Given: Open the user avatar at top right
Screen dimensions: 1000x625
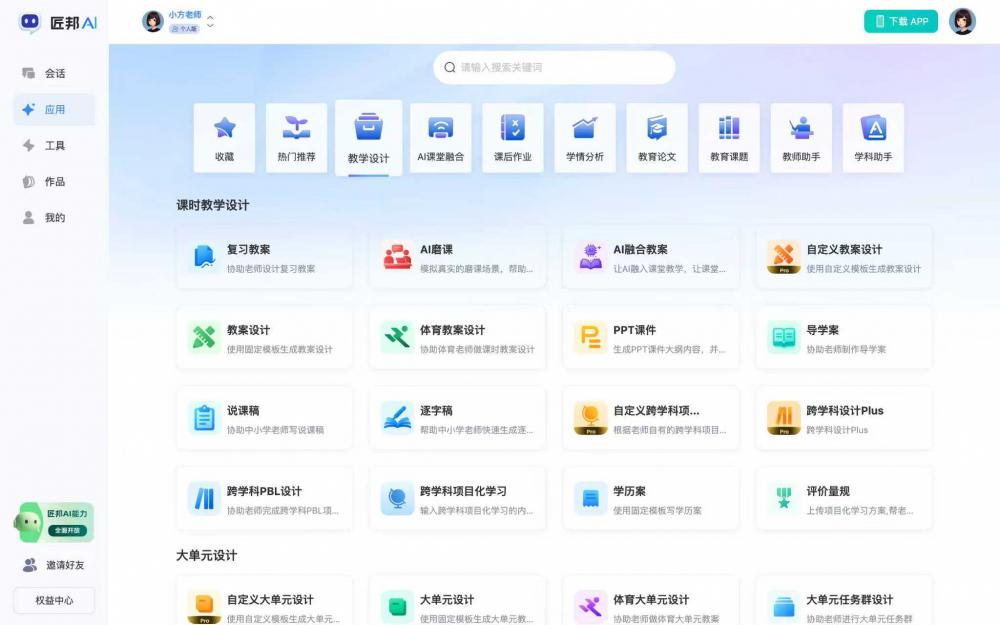Looking at the screenshot, I should click(962, 22).
